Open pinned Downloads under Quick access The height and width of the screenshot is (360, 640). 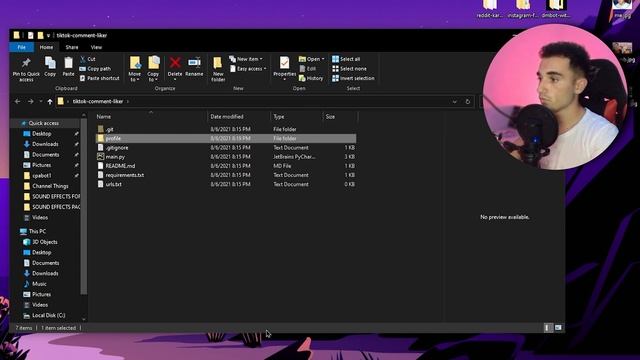pyautogui.click(x=45, y=144)
